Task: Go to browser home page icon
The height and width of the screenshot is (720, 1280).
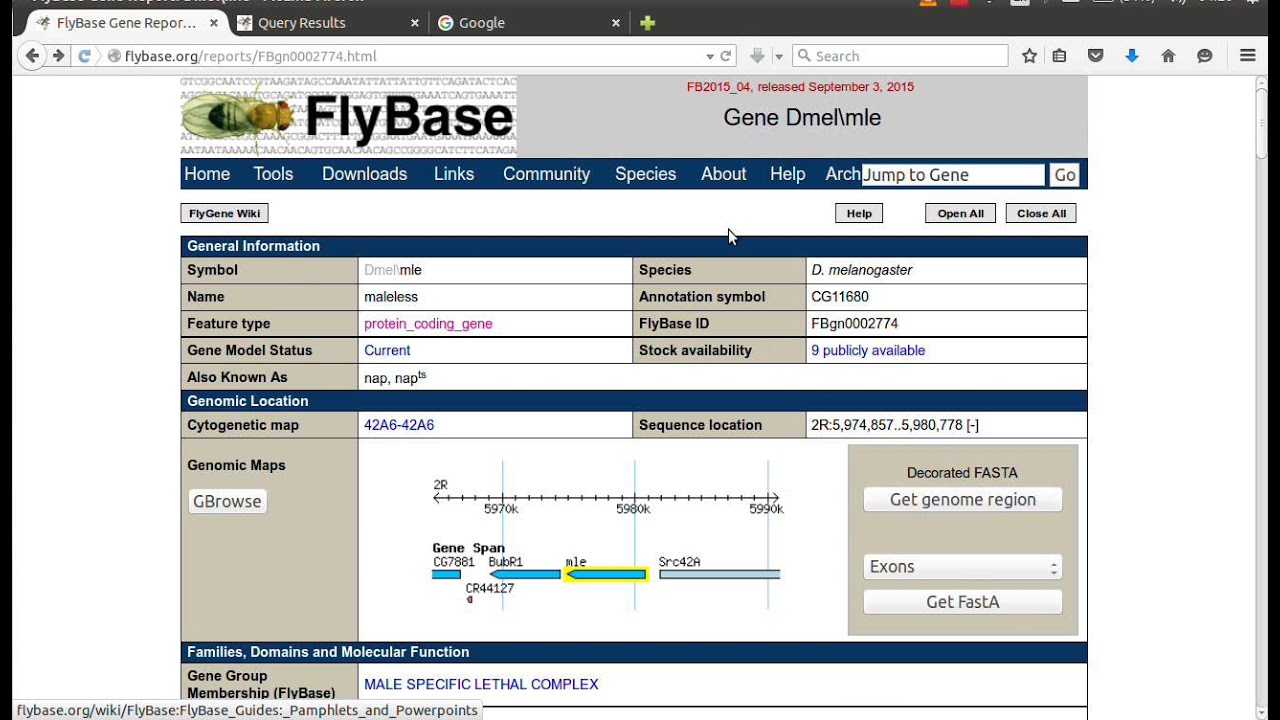Action: point(1168,56)
